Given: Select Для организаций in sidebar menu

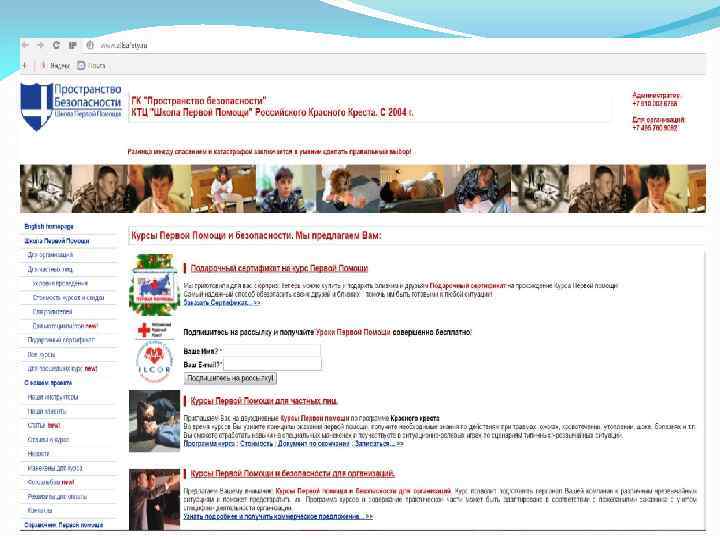Looking at the screenshot, I should (50, 255).
